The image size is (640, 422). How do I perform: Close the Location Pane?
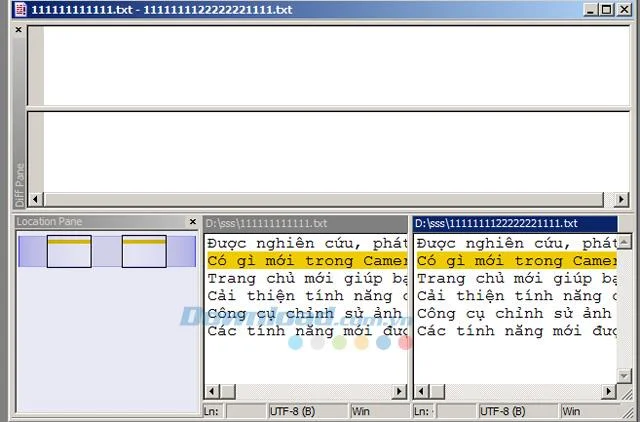click(193, 222)
